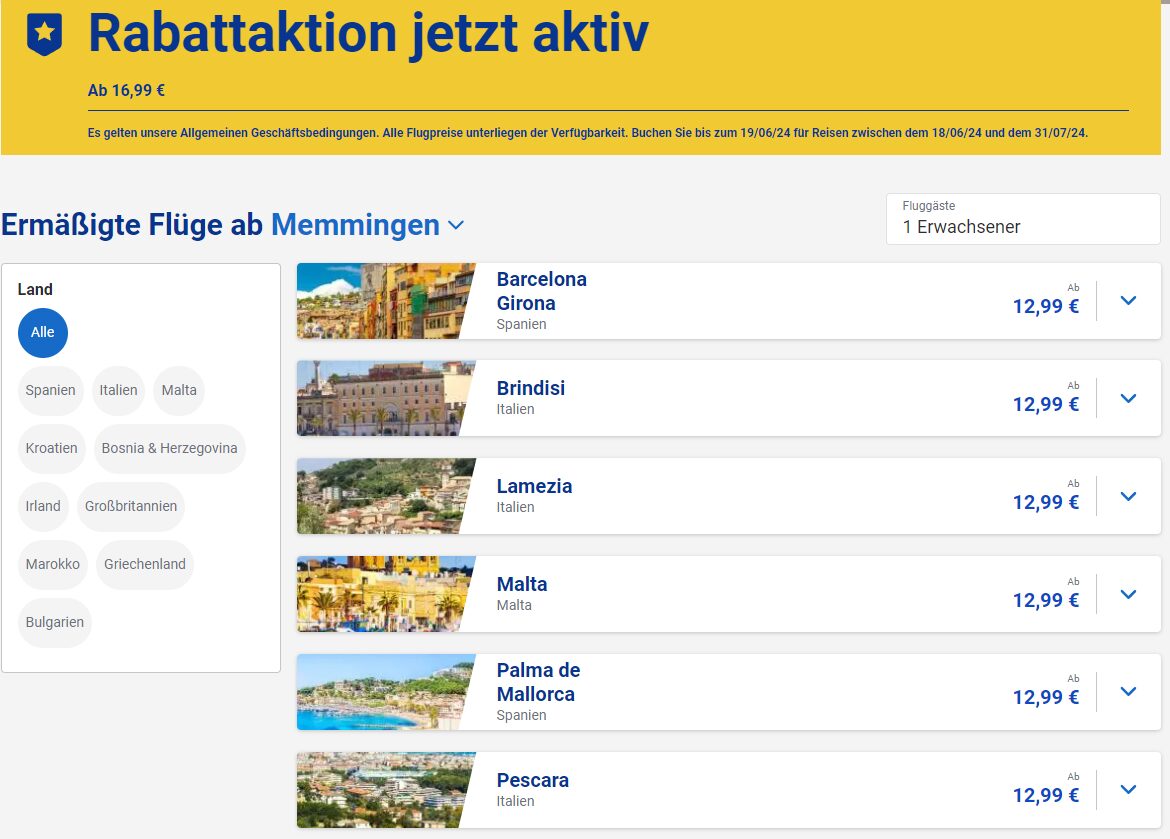
Task: Expand the Pescara flight details
Action: click(1127, 789)
